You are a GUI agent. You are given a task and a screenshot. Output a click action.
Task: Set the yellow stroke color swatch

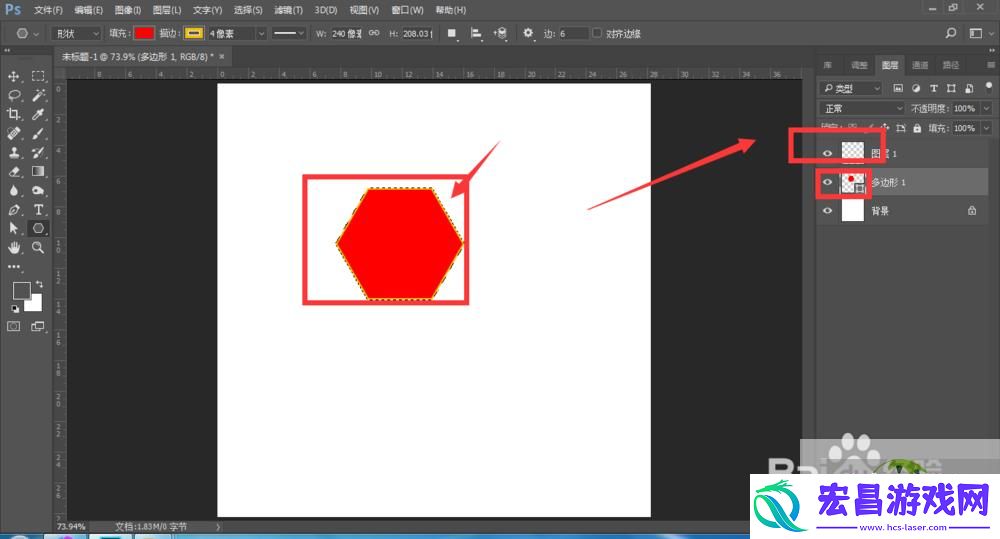194,33
